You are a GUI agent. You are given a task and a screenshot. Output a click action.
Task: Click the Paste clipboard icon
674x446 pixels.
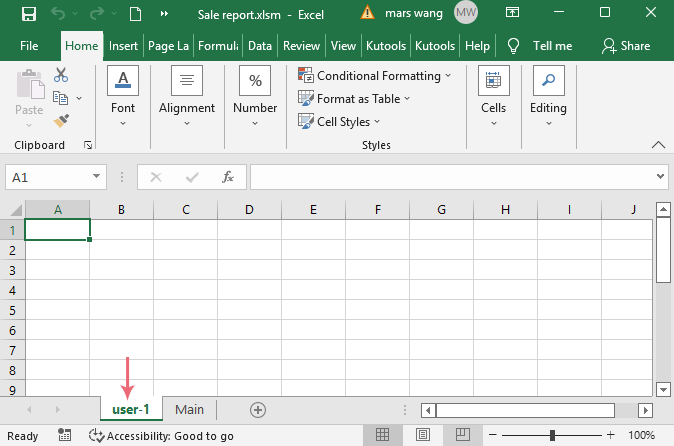coord(30,84)
